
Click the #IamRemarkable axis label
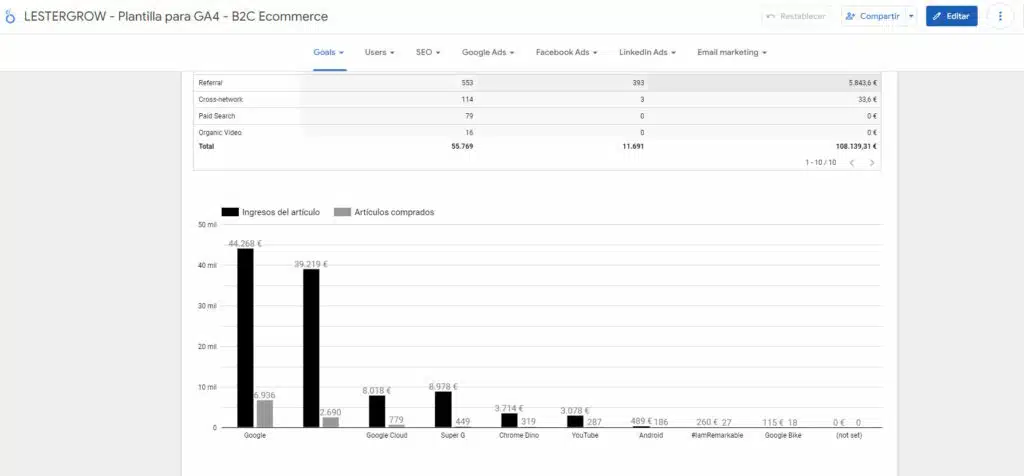(717, 436)
